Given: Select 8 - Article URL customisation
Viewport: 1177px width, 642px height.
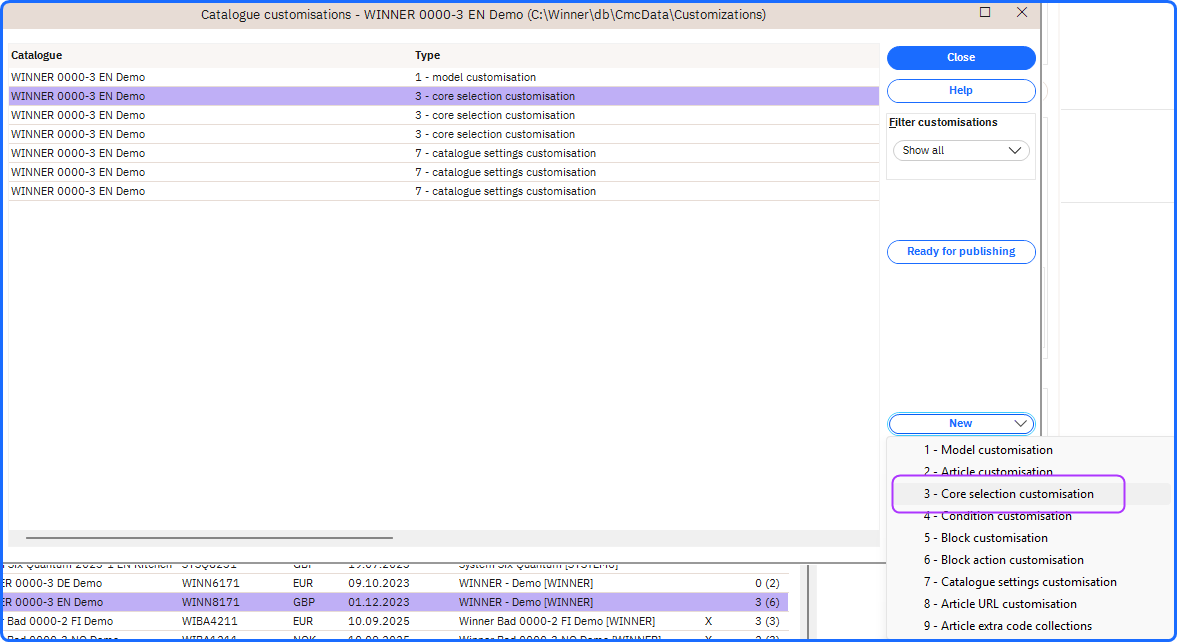Looking at the screenshot, I should pyautogui.click(x=1000, y=604).
